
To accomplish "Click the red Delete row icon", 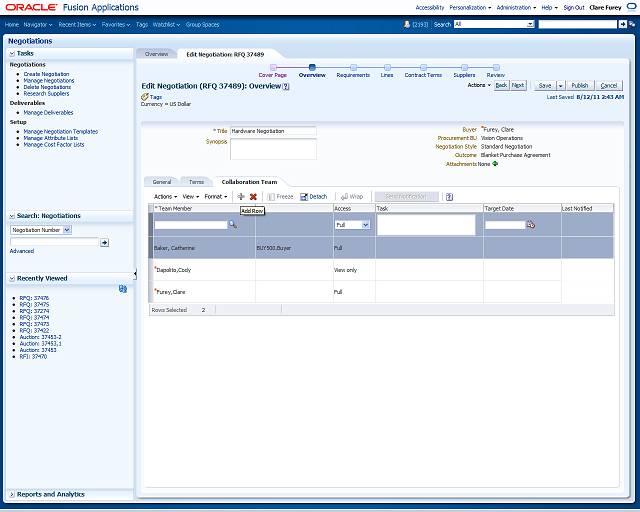I will tap(253, 196).
